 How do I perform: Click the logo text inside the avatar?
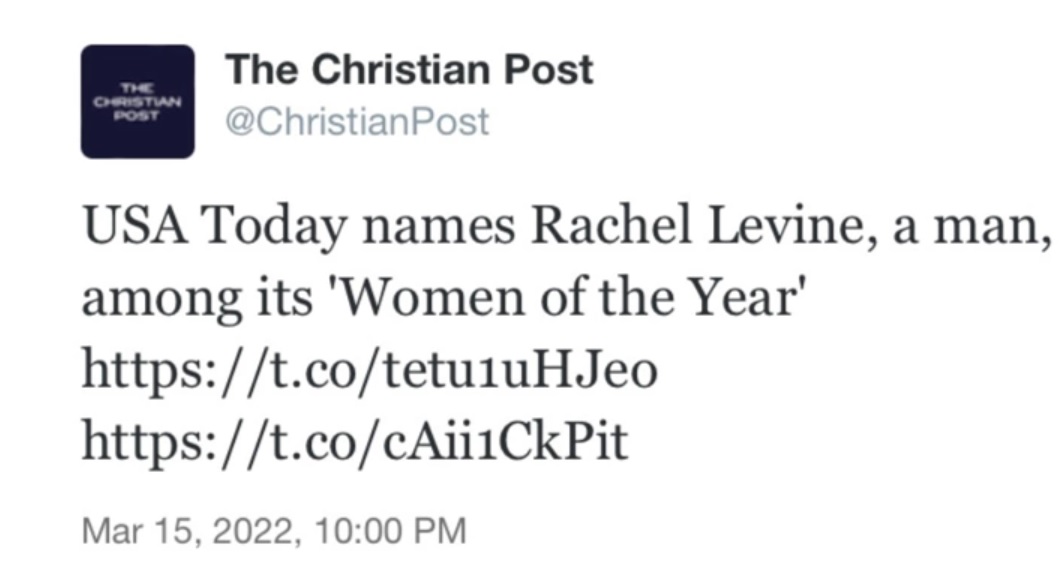pos(138,102)
